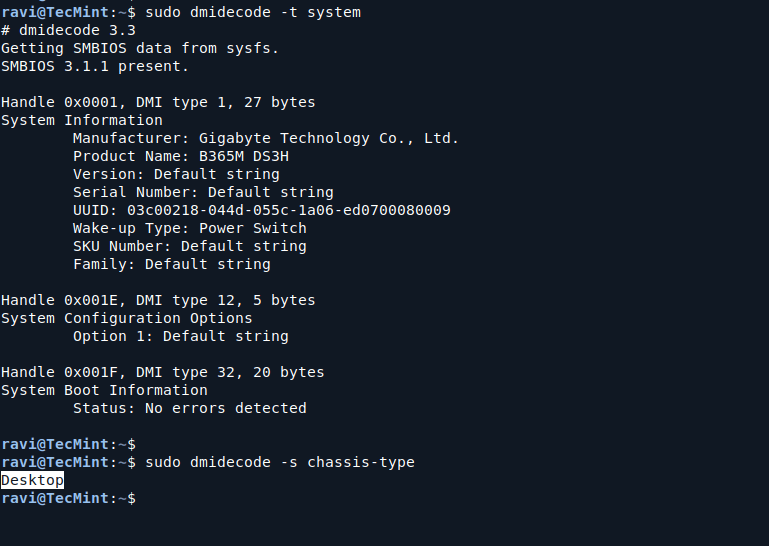The image size is (769, 546).
Task: Click the 'Status: No errors detected' line
Action: (190, 408)
